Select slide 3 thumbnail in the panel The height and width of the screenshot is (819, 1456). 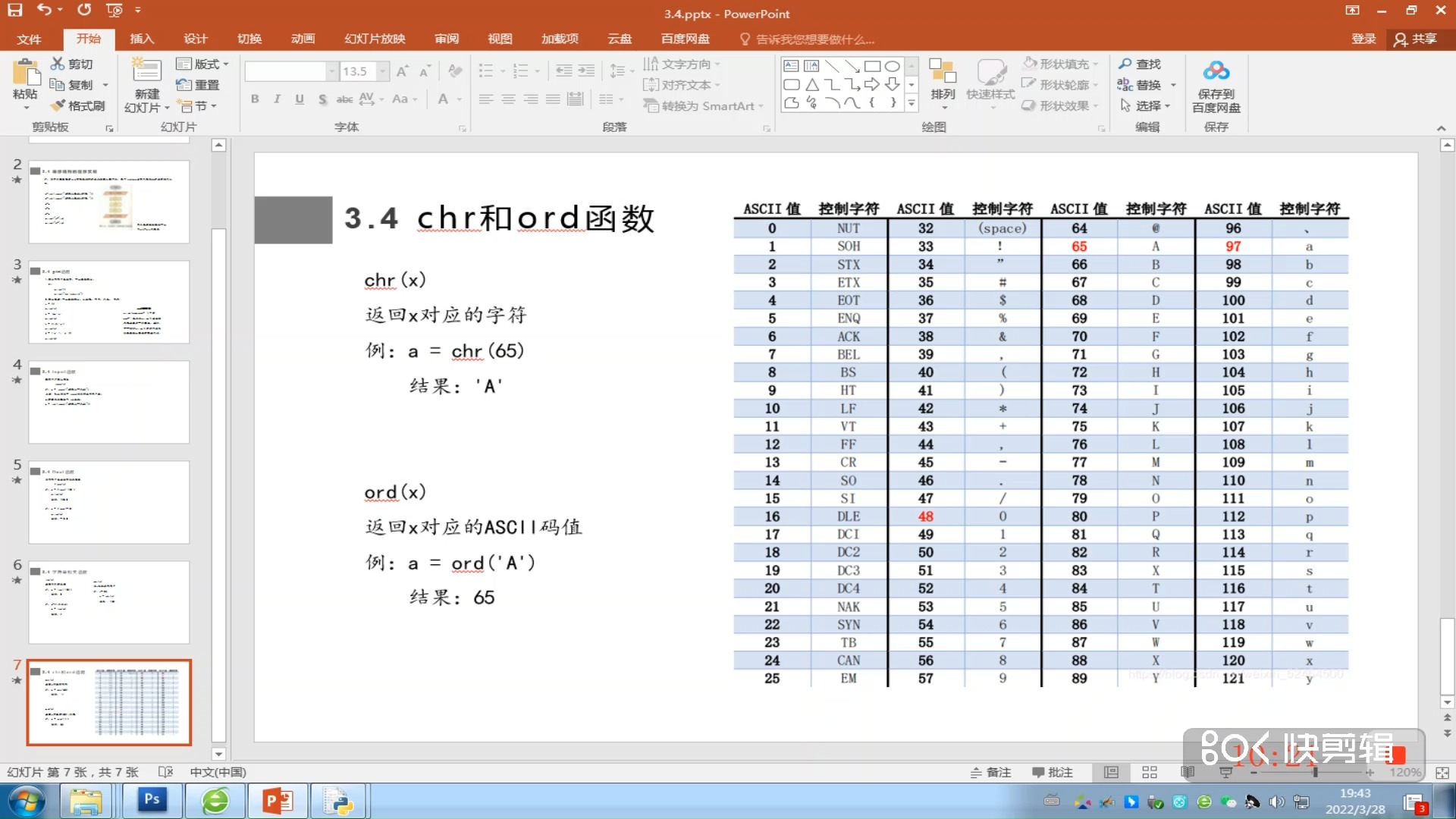click(x=108, y=302)
